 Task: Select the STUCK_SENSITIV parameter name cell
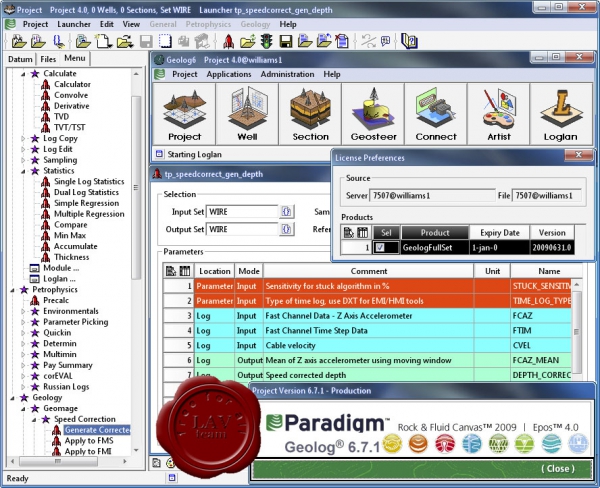point(541,286)
